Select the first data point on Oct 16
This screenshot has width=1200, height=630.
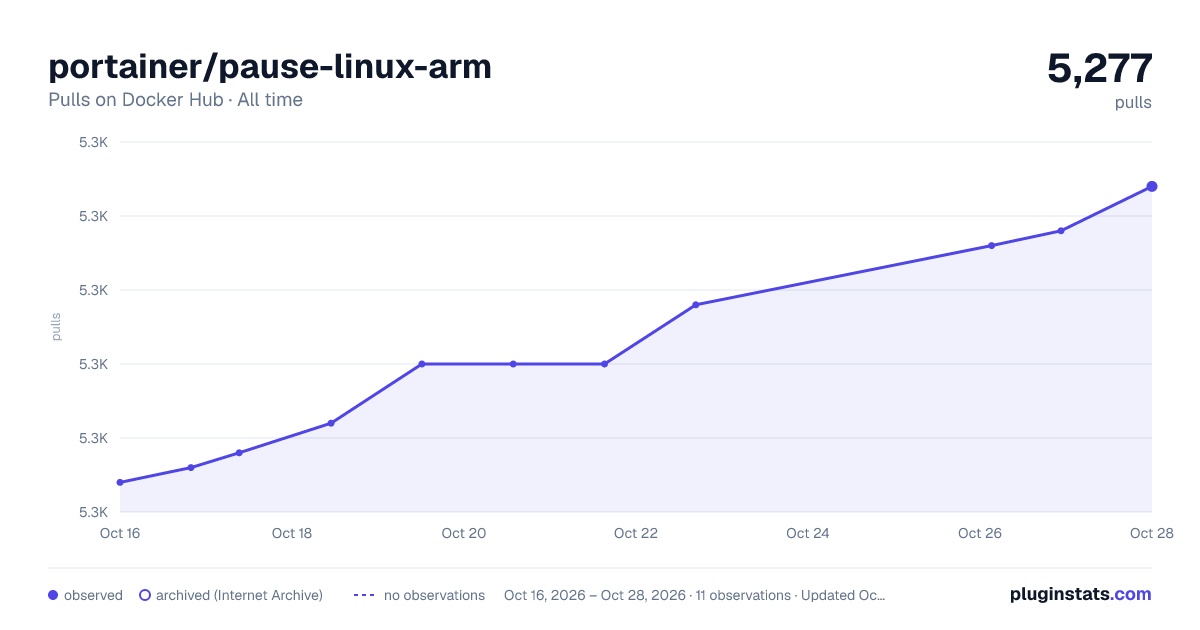point(120,482)
